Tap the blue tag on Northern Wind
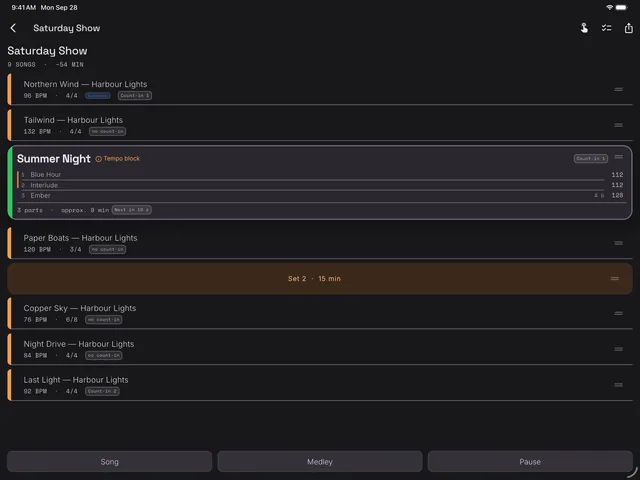The width and height of the screenshot is (640, 480). click(x=98, y=96)
